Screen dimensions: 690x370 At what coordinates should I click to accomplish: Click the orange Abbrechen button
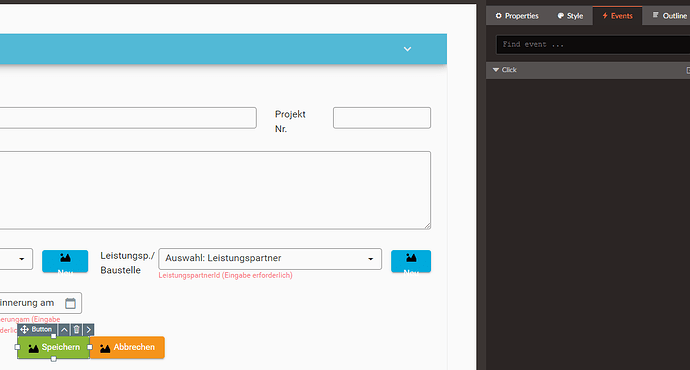127,348
